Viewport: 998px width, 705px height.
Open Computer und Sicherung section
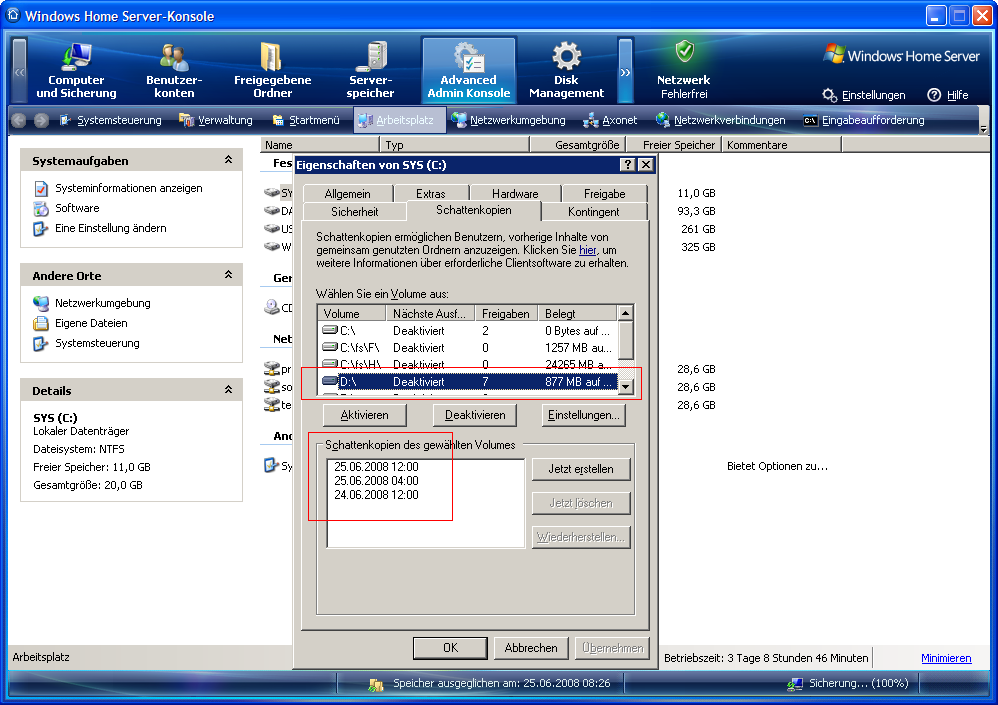click(x=76, y=70)
